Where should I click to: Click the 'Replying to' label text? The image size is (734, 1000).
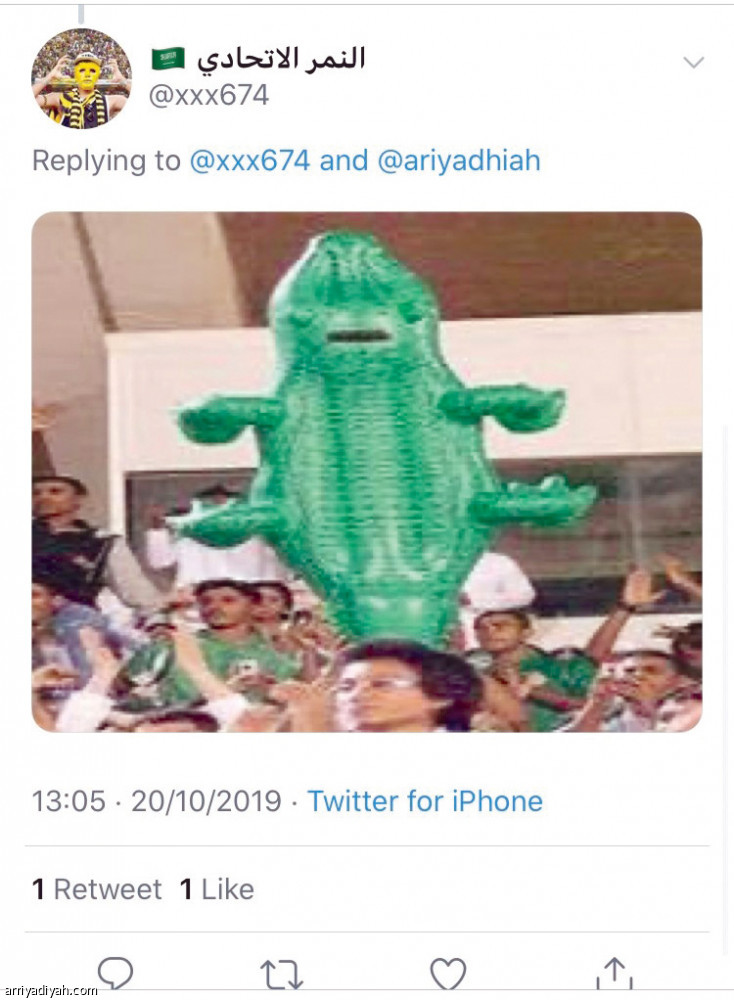(x=106, y=160)
